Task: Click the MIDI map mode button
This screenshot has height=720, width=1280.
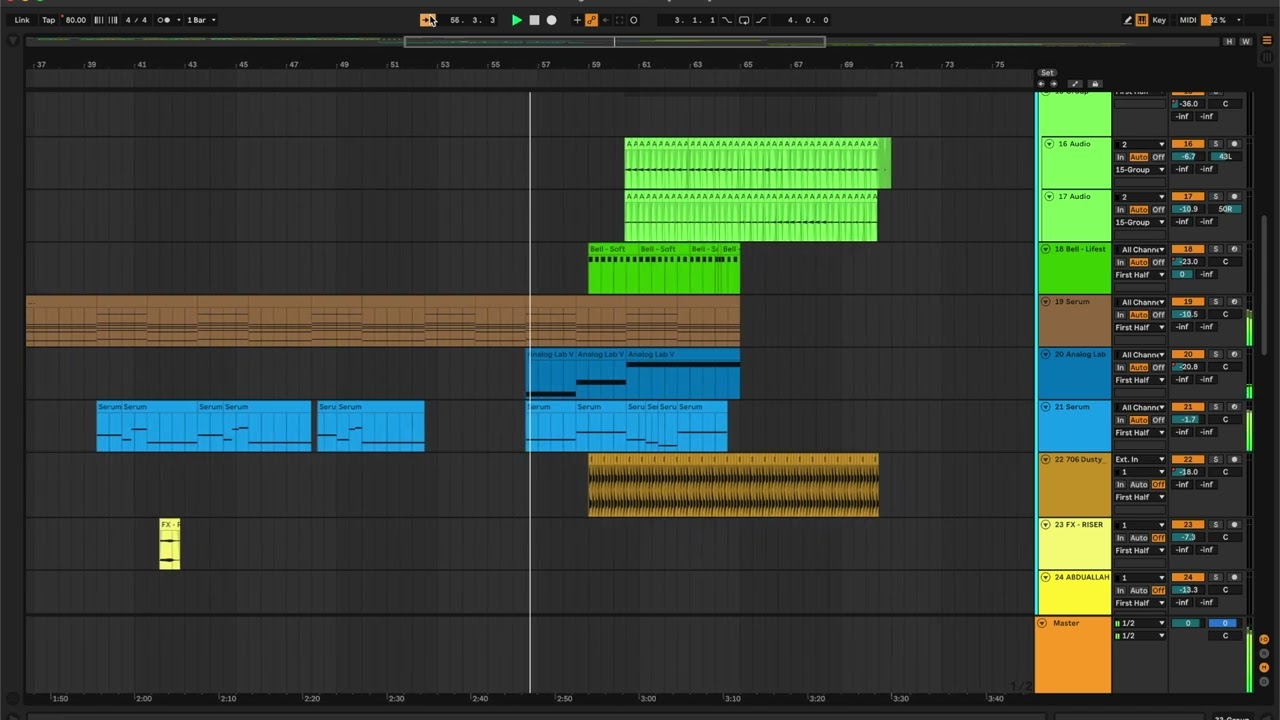Action: click(x=1188, y=20)
